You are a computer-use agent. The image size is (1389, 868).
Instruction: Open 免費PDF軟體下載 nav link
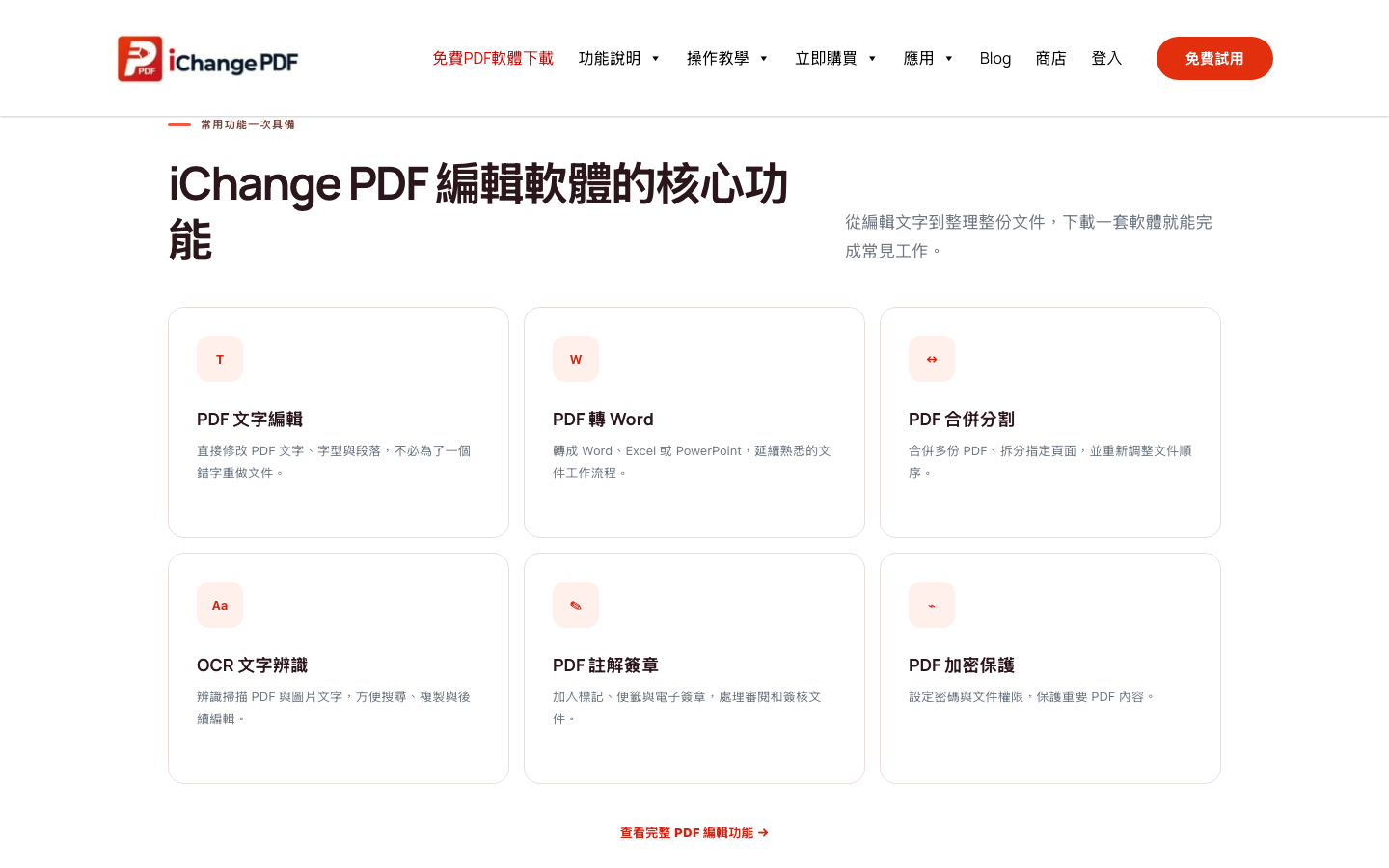[x=493, y=58]
